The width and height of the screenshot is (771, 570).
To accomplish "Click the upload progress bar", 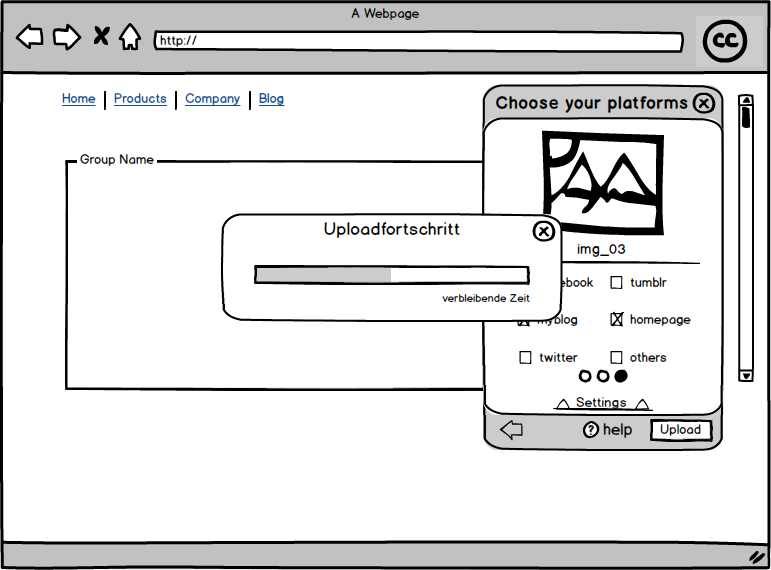I will click(391, 275).
